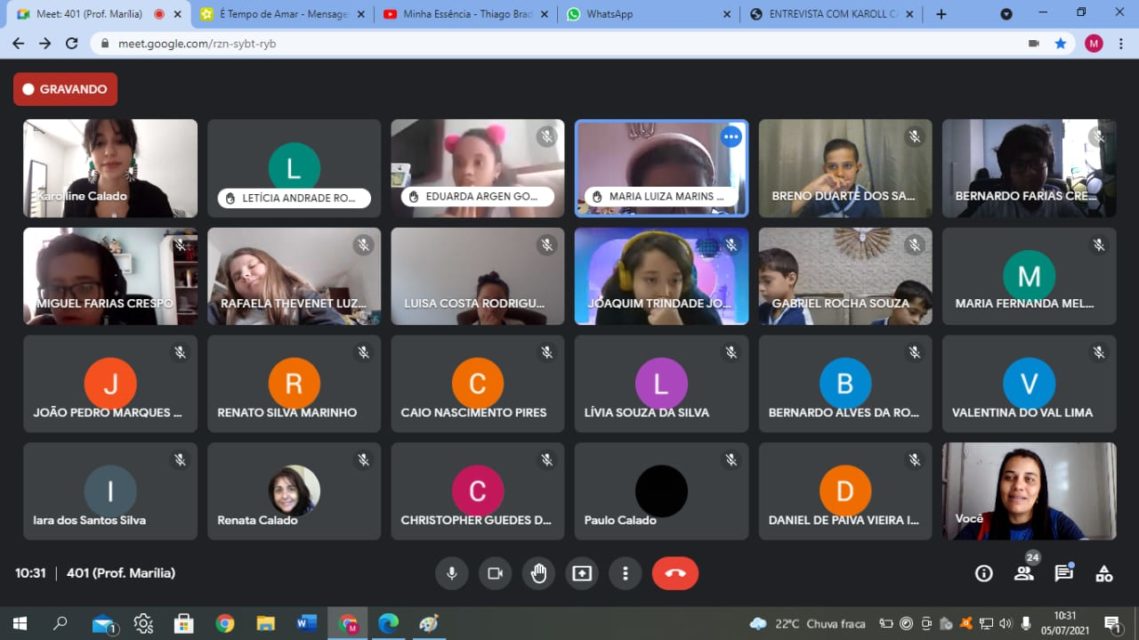Open activities shapes icon
Image resolution: width=1139 pixels, height=640 pixels.
click(x=1104, y=573)
